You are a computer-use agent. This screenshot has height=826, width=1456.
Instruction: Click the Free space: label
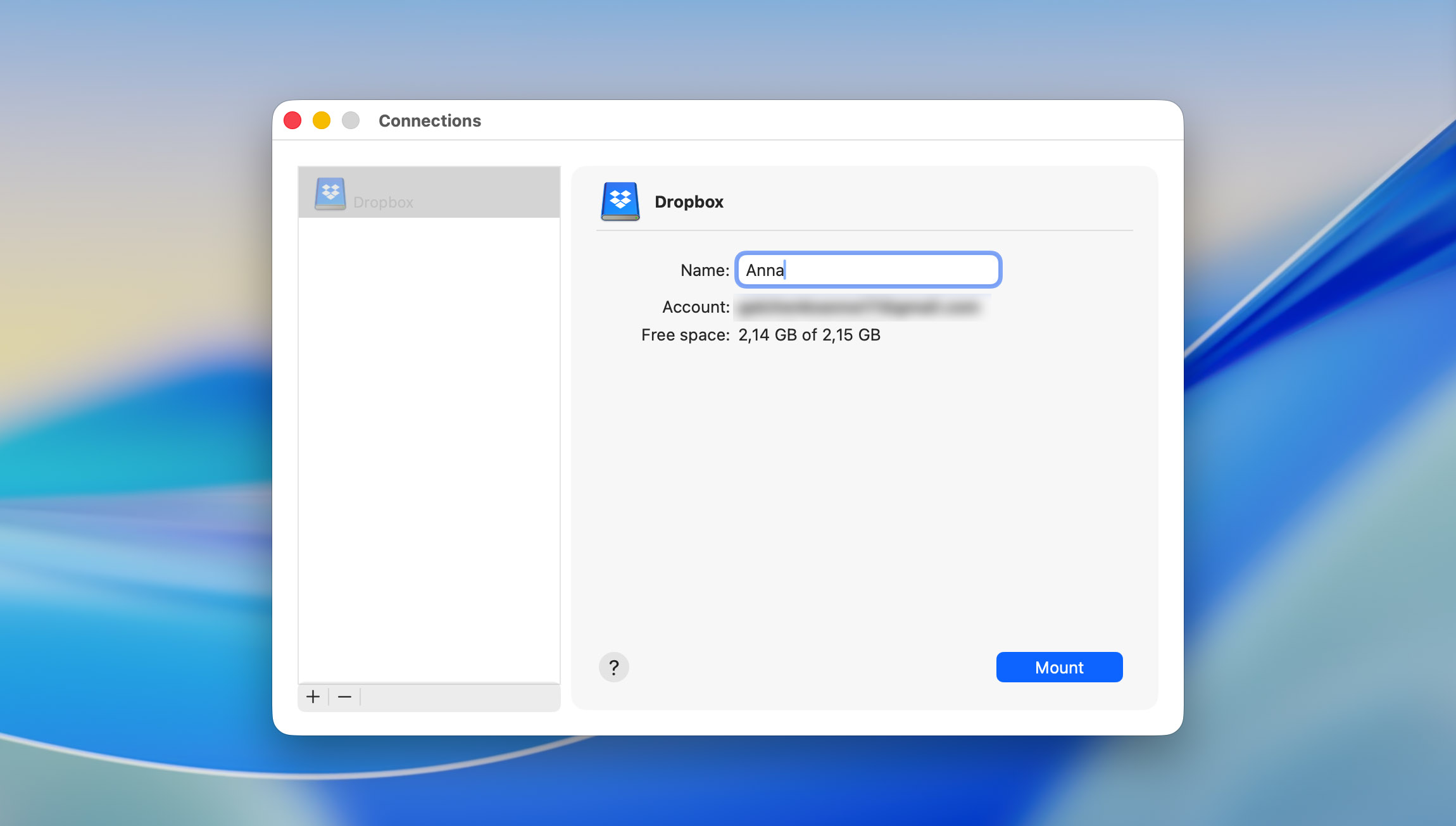coord(685,335)
